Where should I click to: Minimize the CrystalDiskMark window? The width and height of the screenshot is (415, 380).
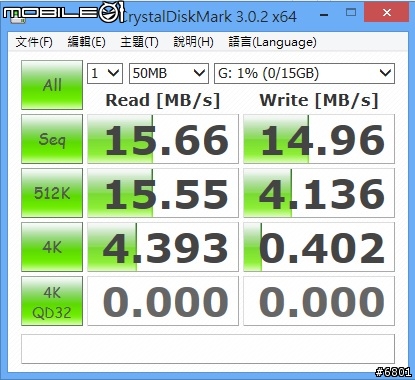coord(324,14)
